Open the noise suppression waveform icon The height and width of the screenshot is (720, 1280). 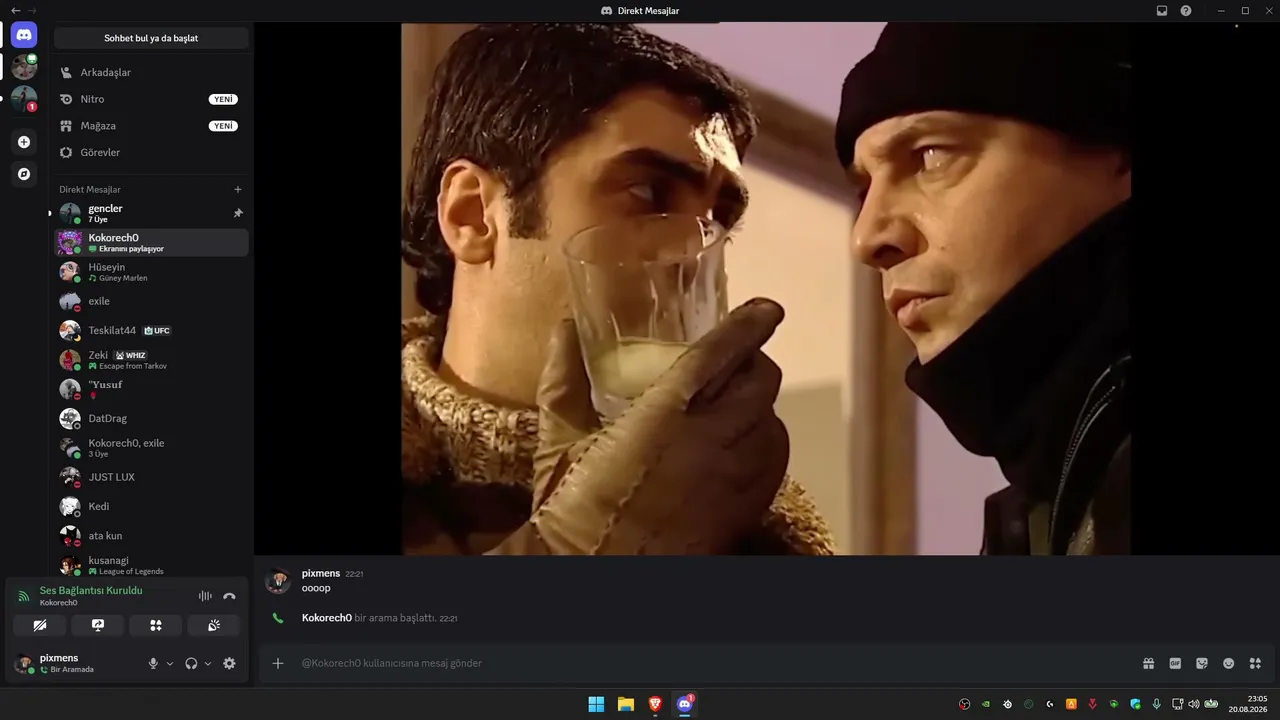(205, 596)
